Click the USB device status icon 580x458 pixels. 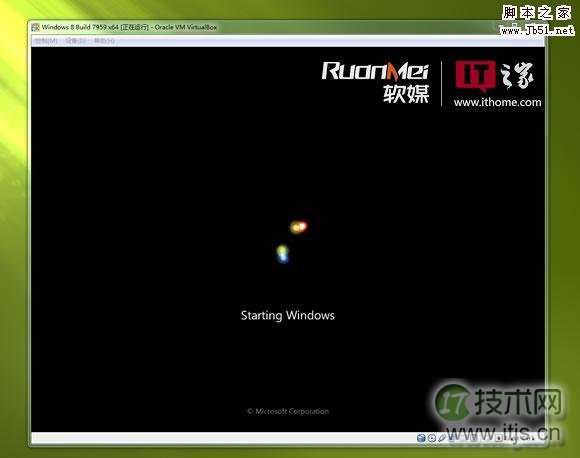(442, 438)
